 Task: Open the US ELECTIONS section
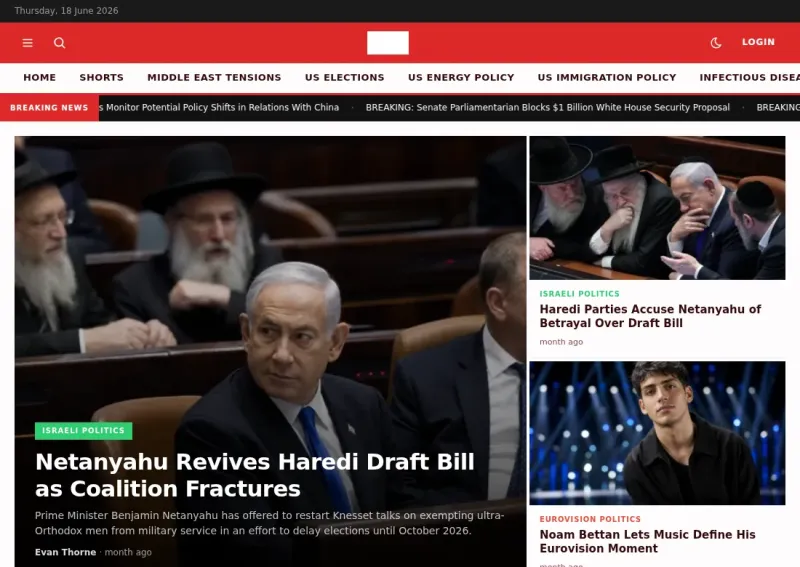click(344, 78)
